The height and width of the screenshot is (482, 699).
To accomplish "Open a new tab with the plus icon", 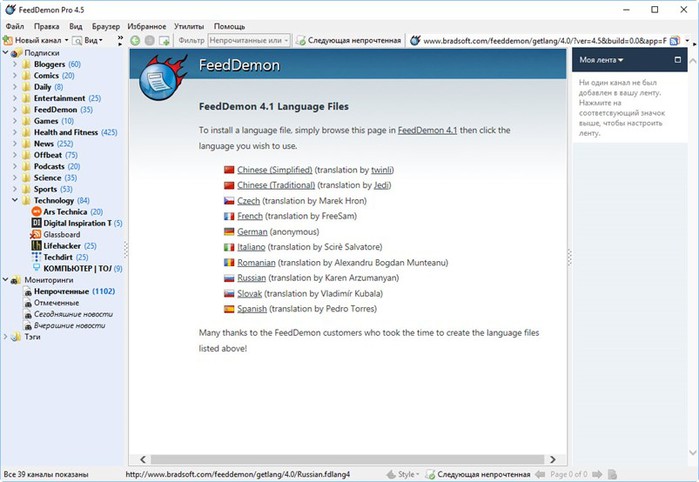I will (164, 41).
